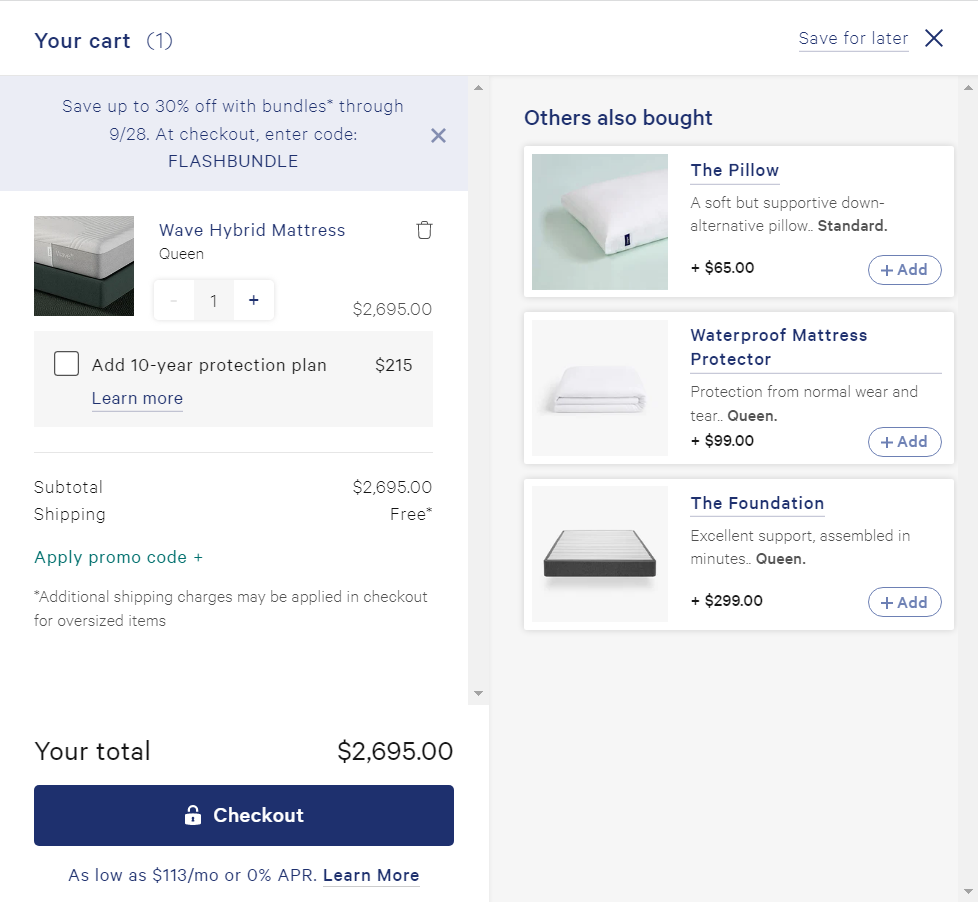
Task: Add The Foundation to cart
Action: point(904,602)
